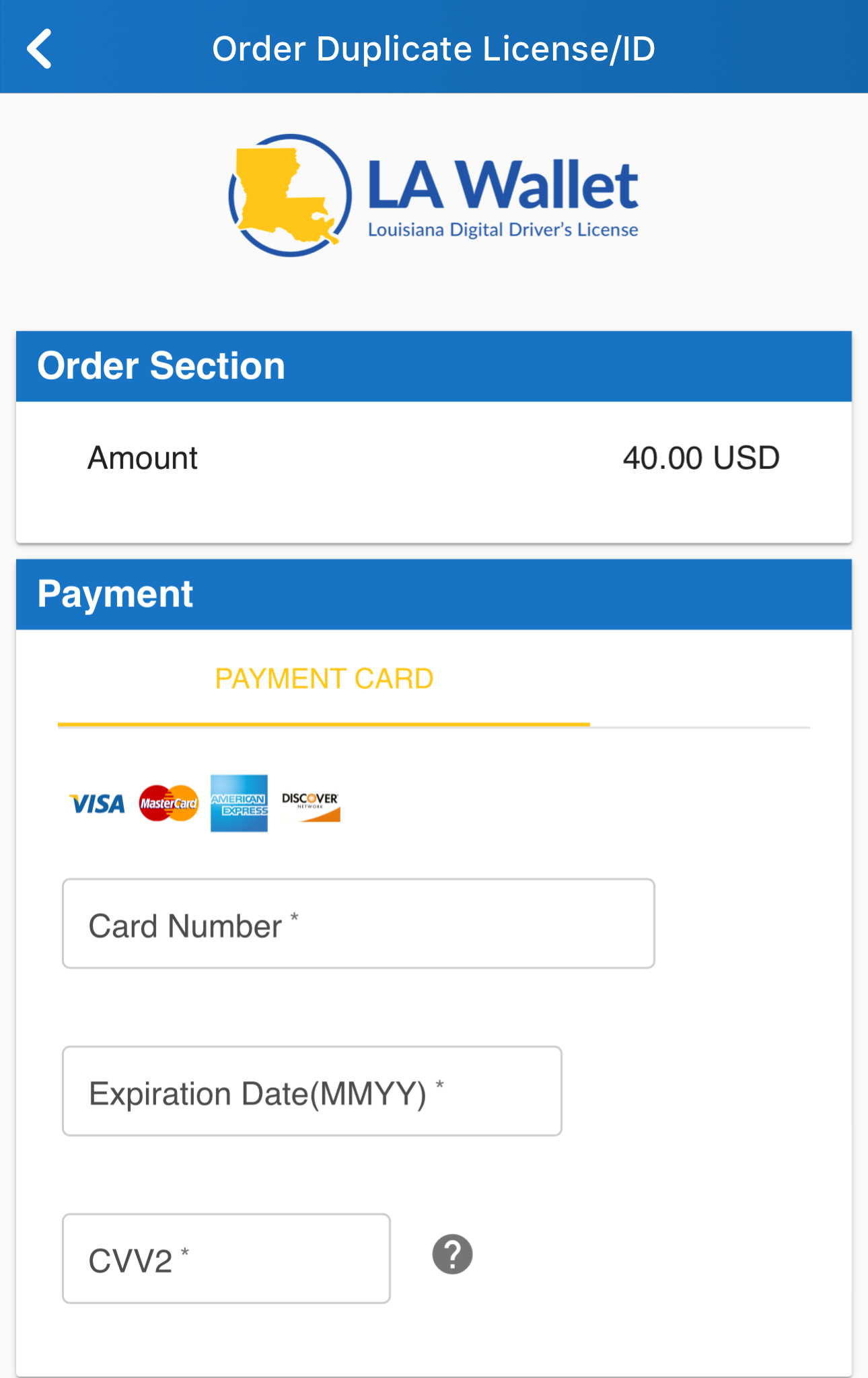Click the American Express logo
The width and height of the screenshot is (868, 1378).
click(x=239, y=803)
